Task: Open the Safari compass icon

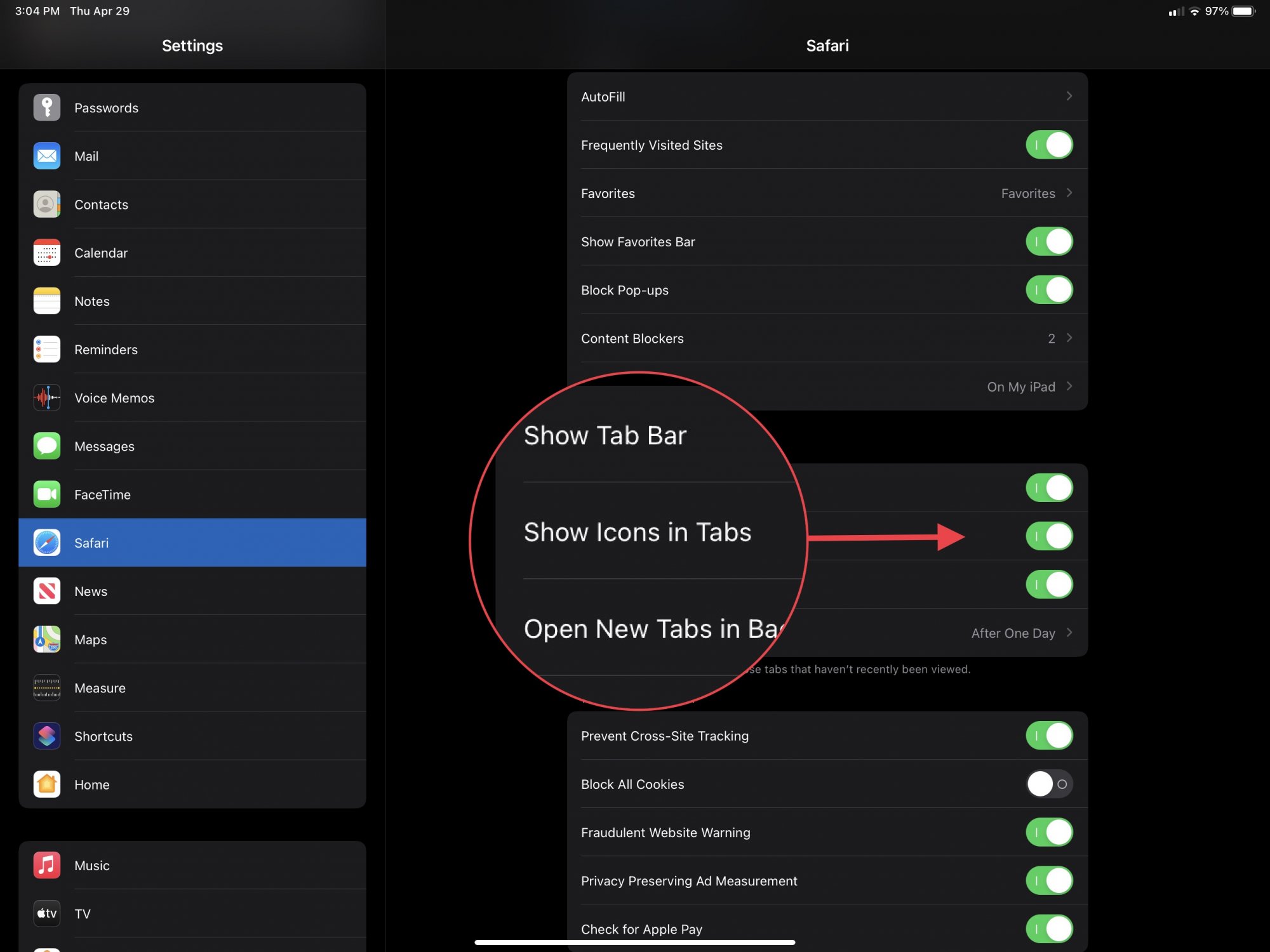Action: tap(46, 543)
